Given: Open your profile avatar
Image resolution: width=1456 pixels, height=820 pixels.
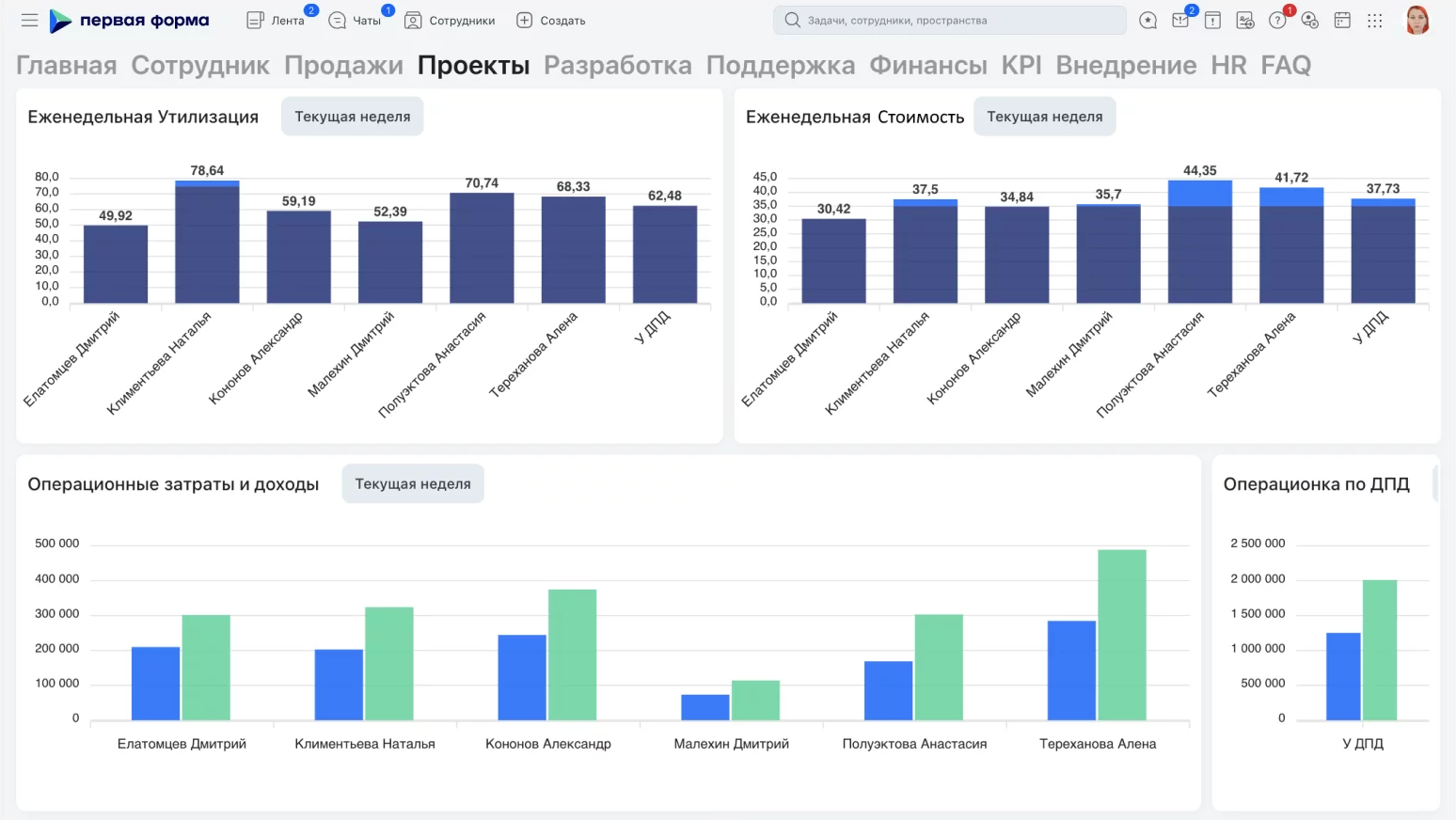Looking at the screenshot, I should [x=1417, y=19].
